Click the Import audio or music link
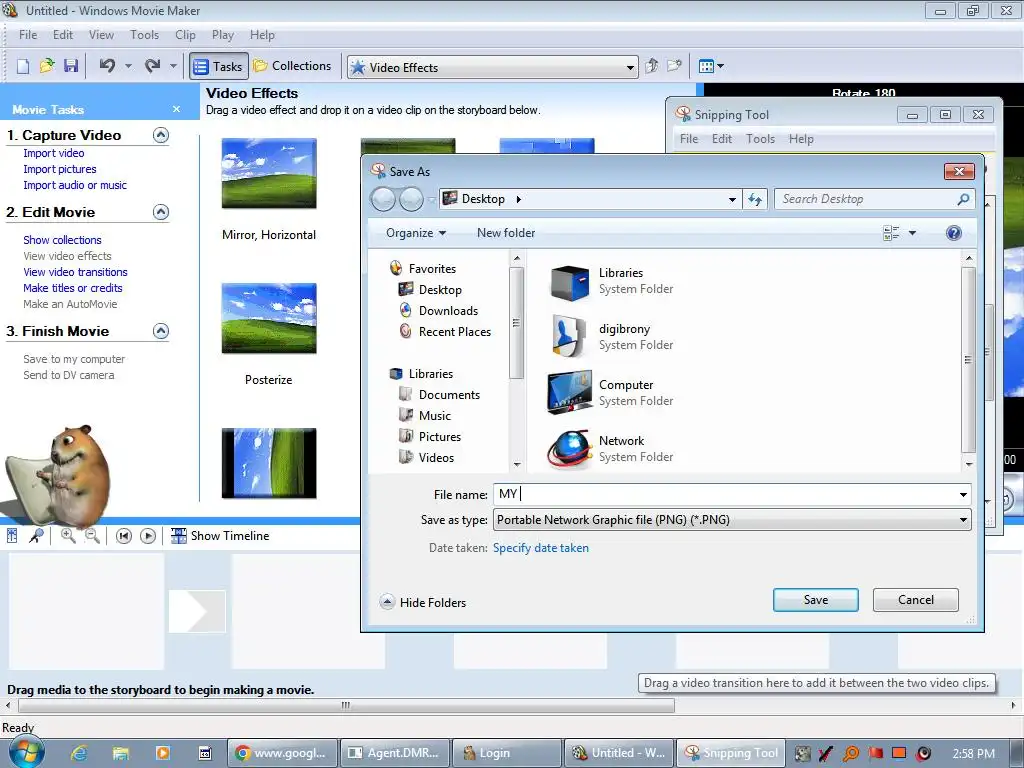 coord(75,185)
